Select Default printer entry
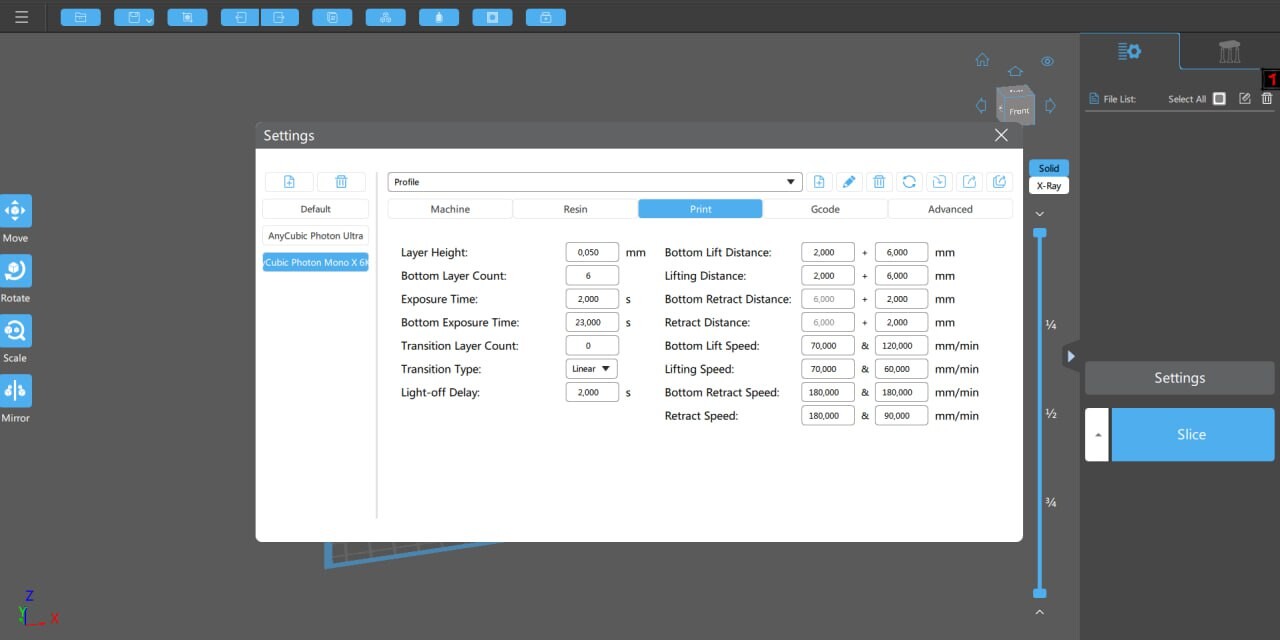 (x=315, y=209)
